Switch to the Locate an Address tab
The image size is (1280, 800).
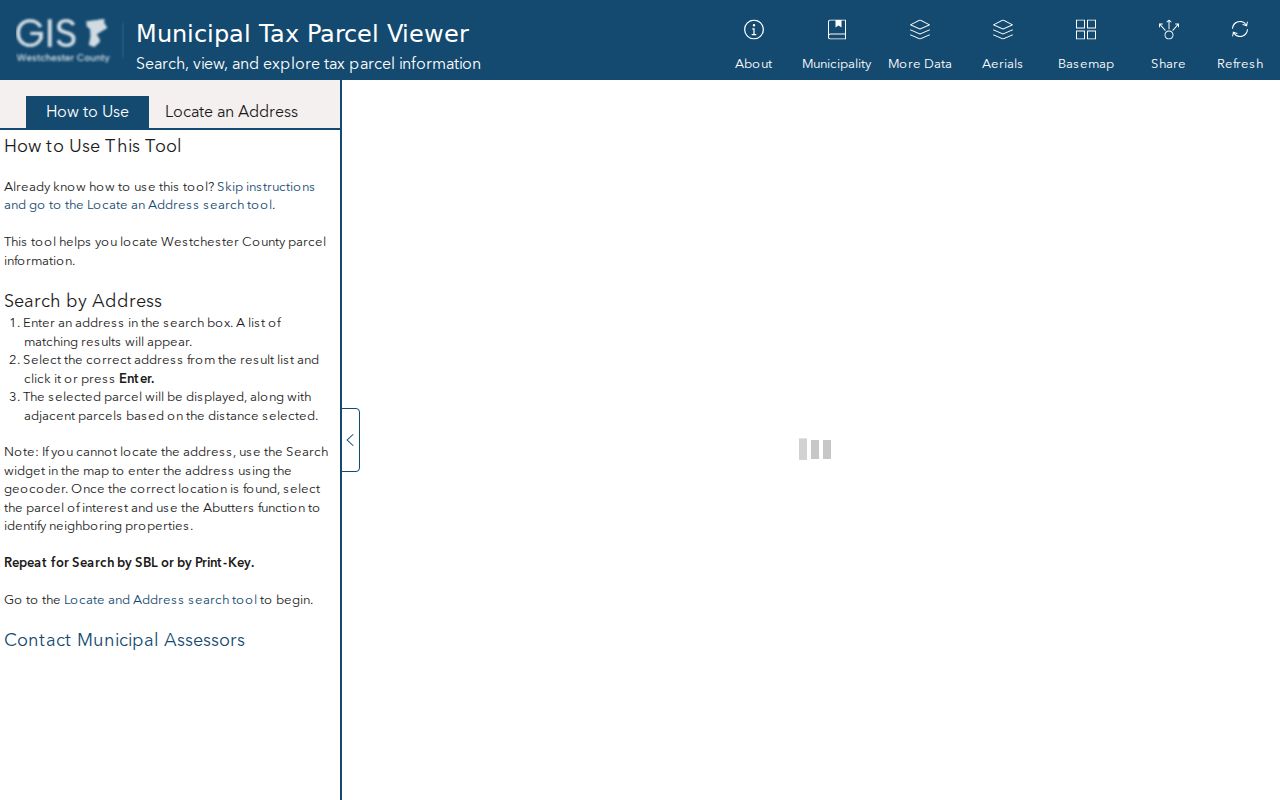(231, 112)
